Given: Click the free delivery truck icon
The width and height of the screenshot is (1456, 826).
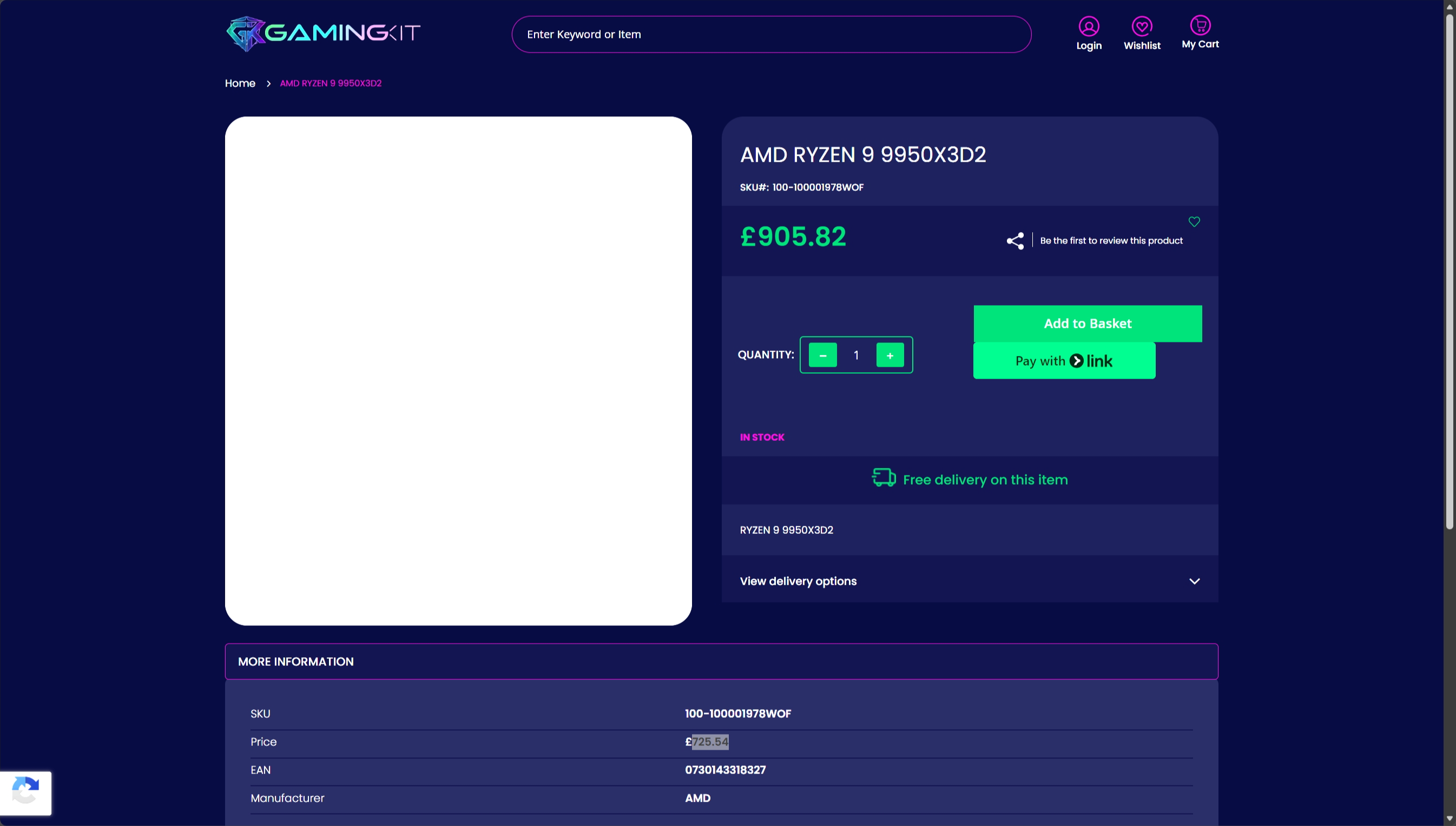Looking at the screenshot, I should pos(882,478).
